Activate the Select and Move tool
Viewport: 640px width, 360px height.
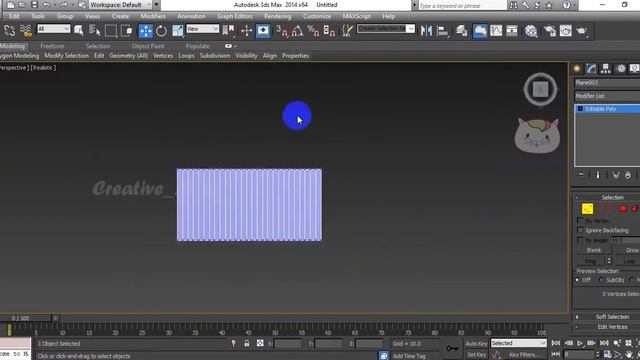[x=145, y=31]
